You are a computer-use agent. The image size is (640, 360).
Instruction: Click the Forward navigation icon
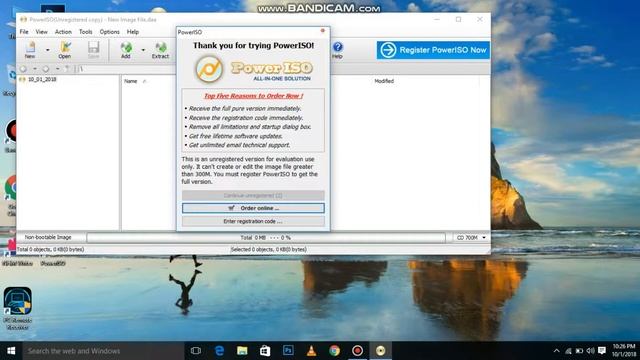tap(46, 69)
